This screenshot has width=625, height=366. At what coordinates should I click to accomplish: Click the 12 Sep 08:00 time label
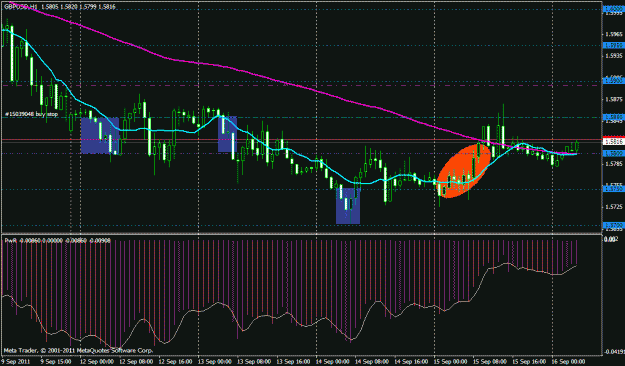coord(136,361)
